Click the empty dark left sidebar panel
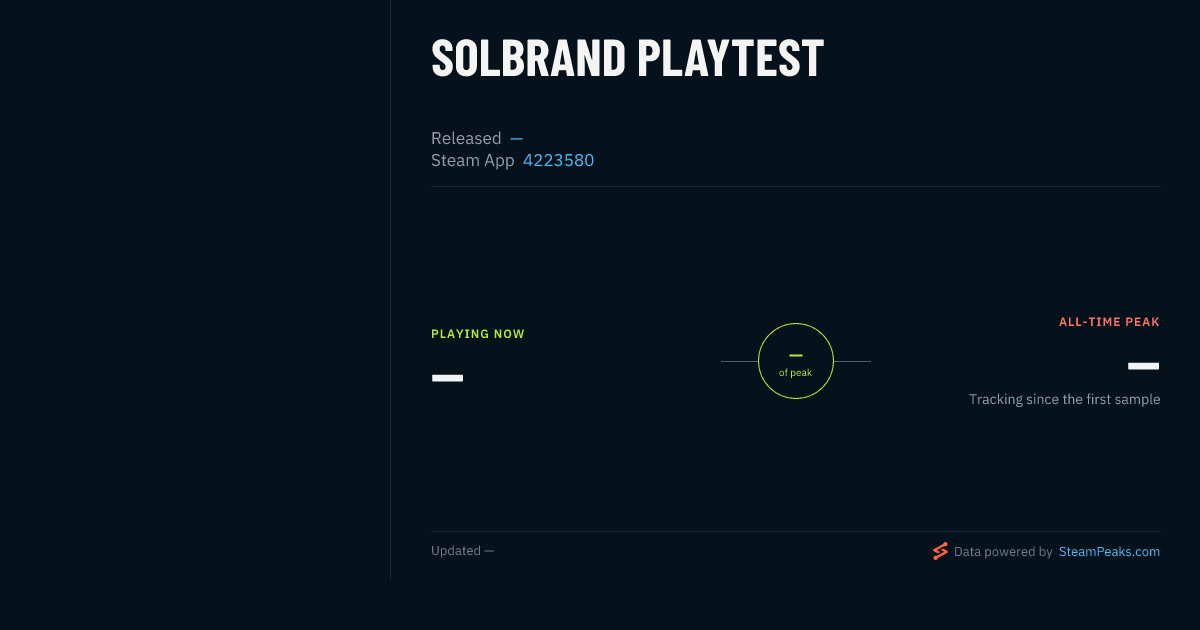This screenshot has height=630, width=1200. click(195, 290)
